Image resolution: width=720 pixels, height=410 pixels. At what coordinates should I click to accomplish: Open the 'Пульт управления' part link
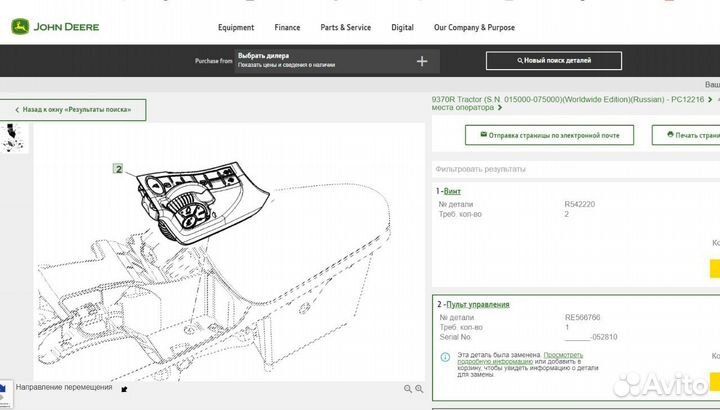pyautogui.click(x=480, y=304)
